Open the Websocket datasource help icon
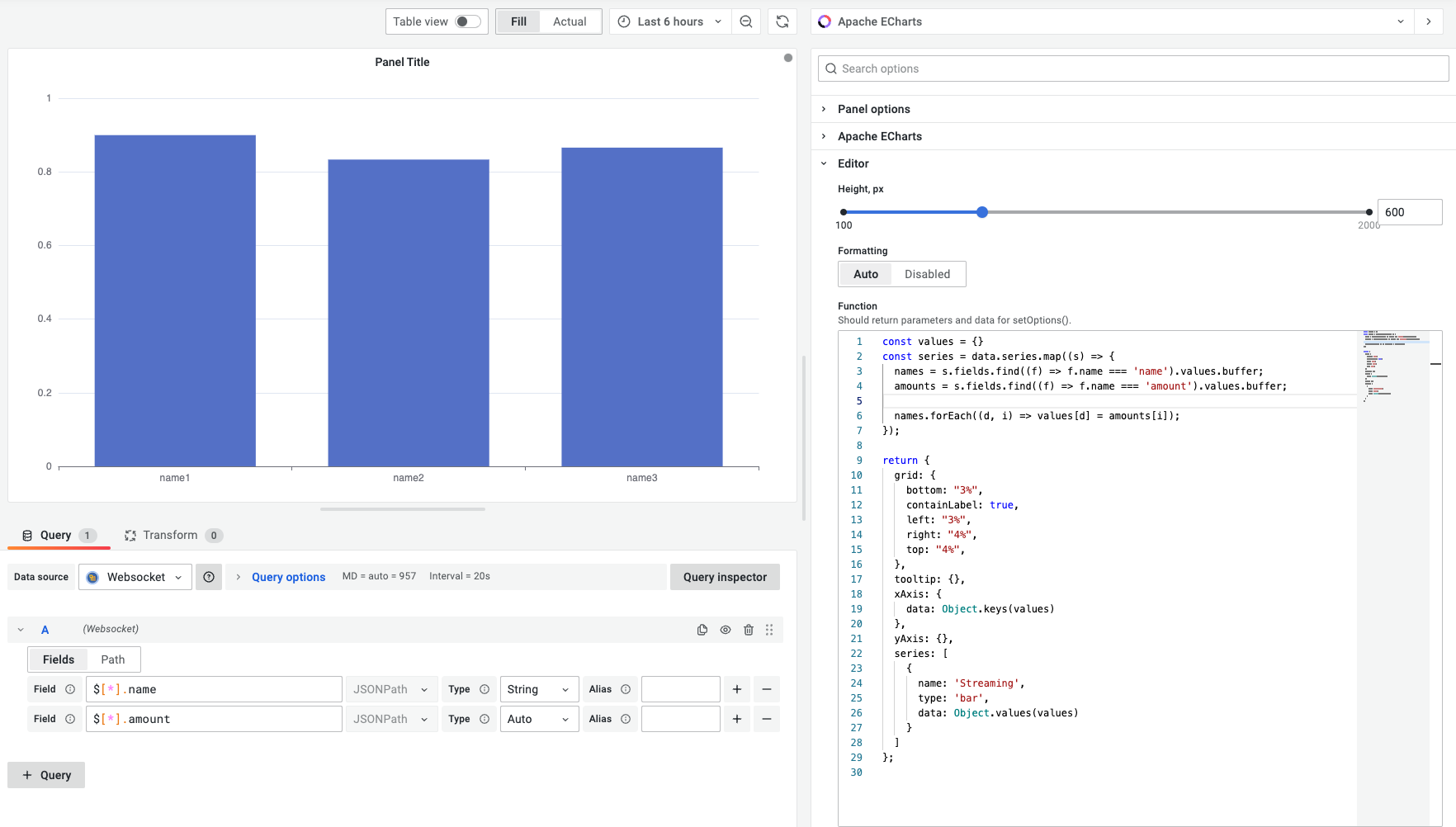Viewport: 1456px width, 827px height. click(209, 576)
